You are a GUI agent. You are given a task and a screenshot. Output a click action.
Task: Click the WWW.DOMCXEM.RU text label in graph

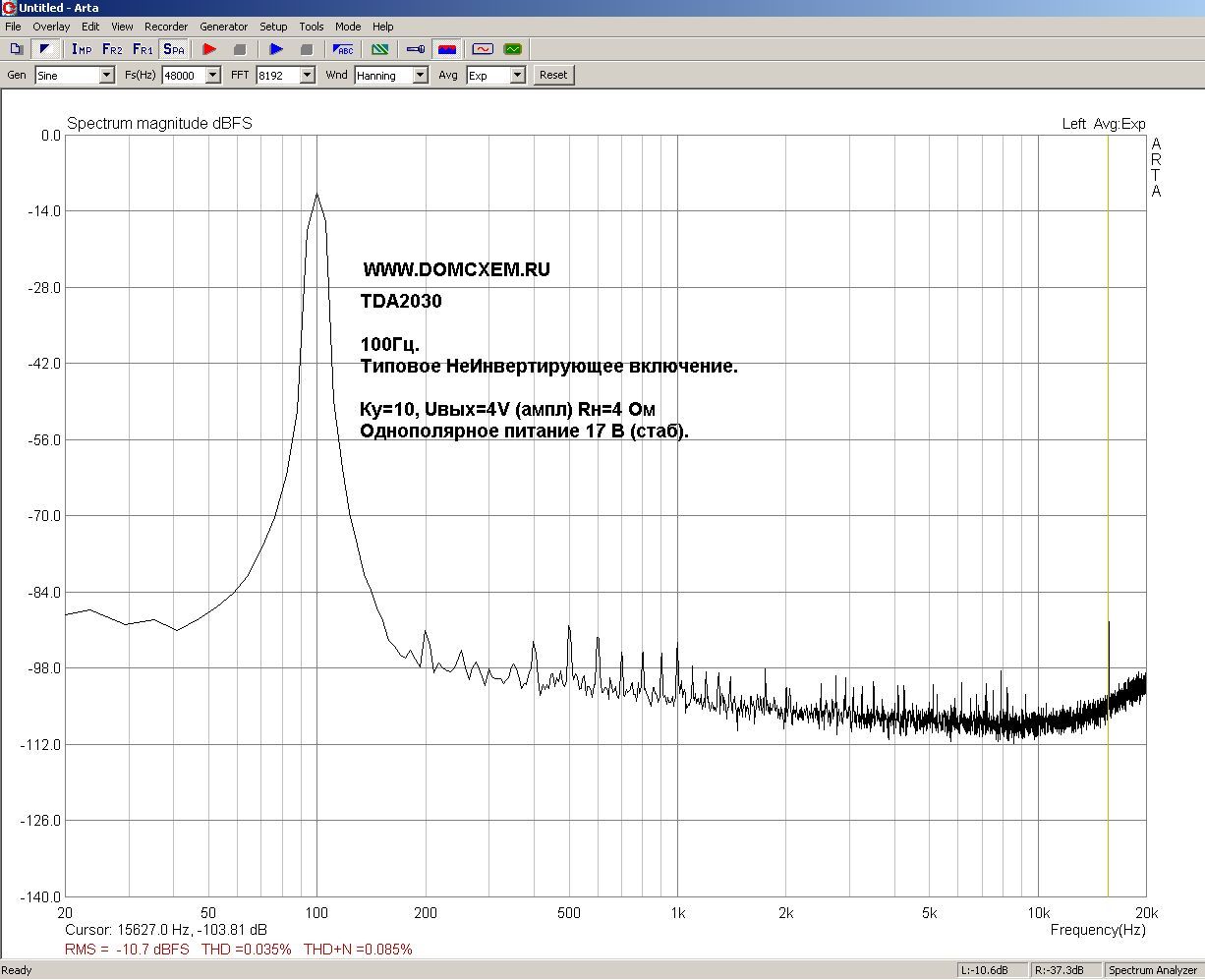[x=456, y=269]
